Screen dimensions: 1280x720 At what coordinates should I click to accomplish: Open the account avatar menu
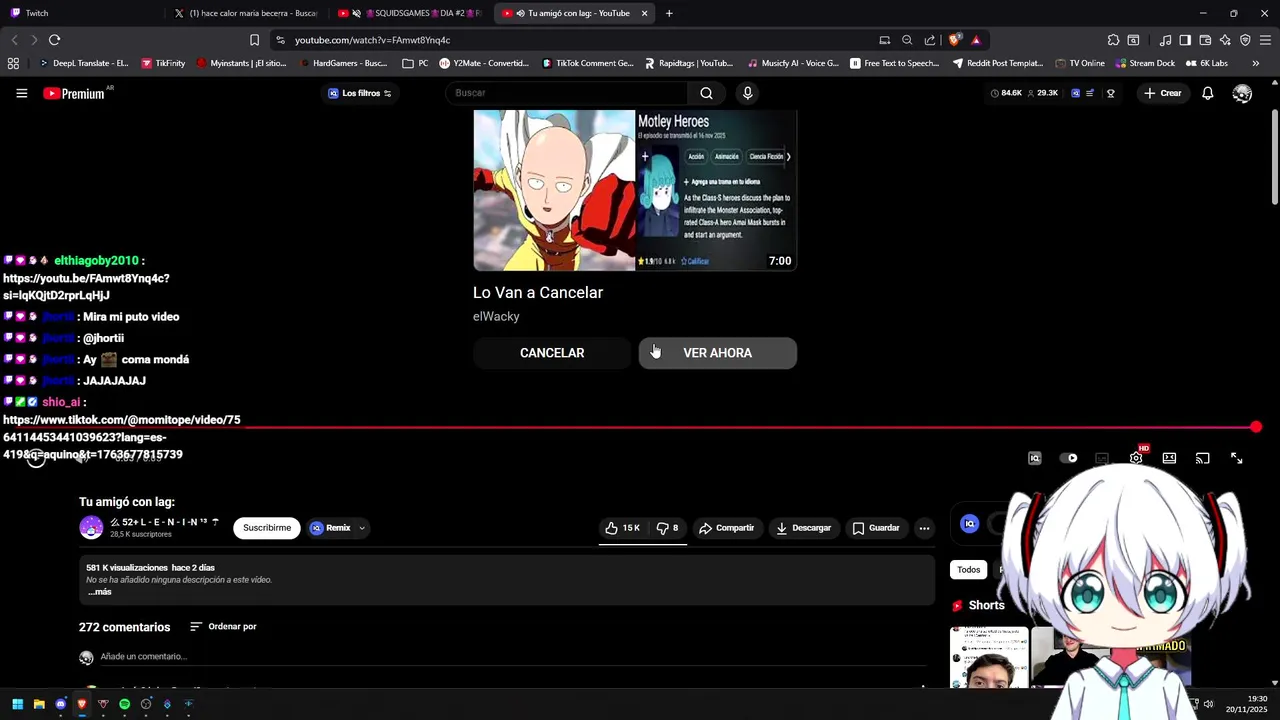pos(1242,93)
